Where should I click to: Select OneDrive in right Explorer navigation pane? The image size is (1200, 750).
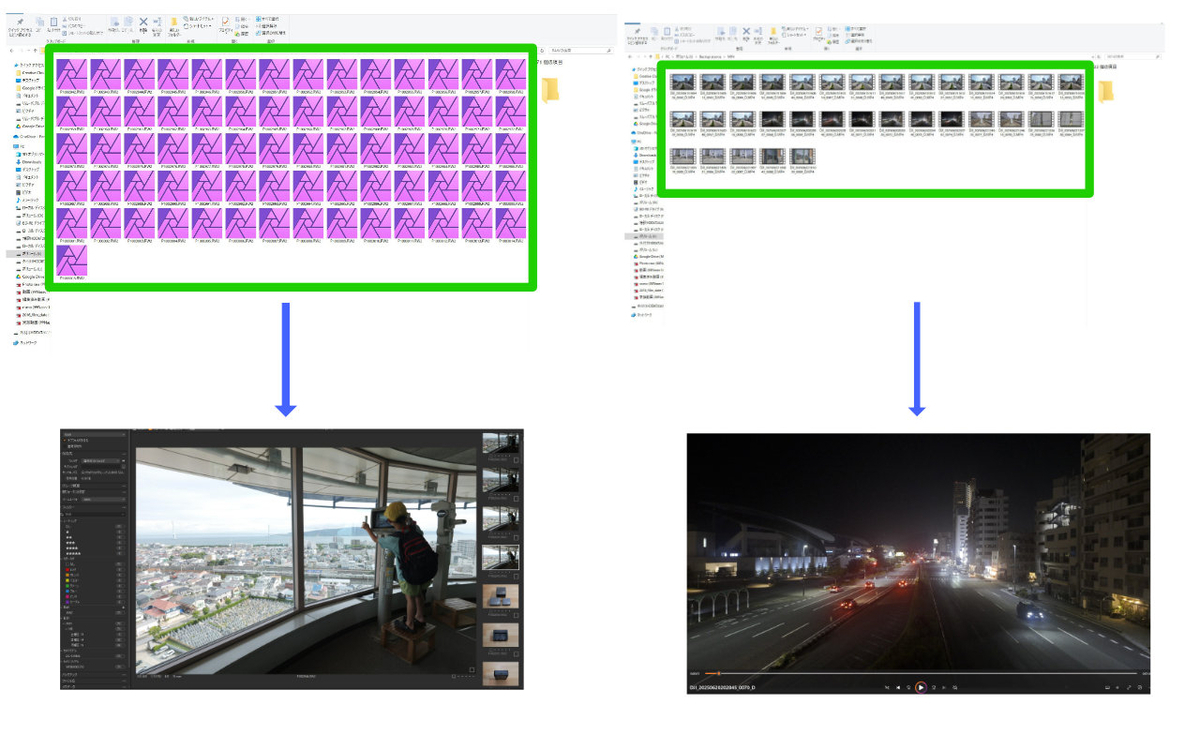tap(643, 132)
